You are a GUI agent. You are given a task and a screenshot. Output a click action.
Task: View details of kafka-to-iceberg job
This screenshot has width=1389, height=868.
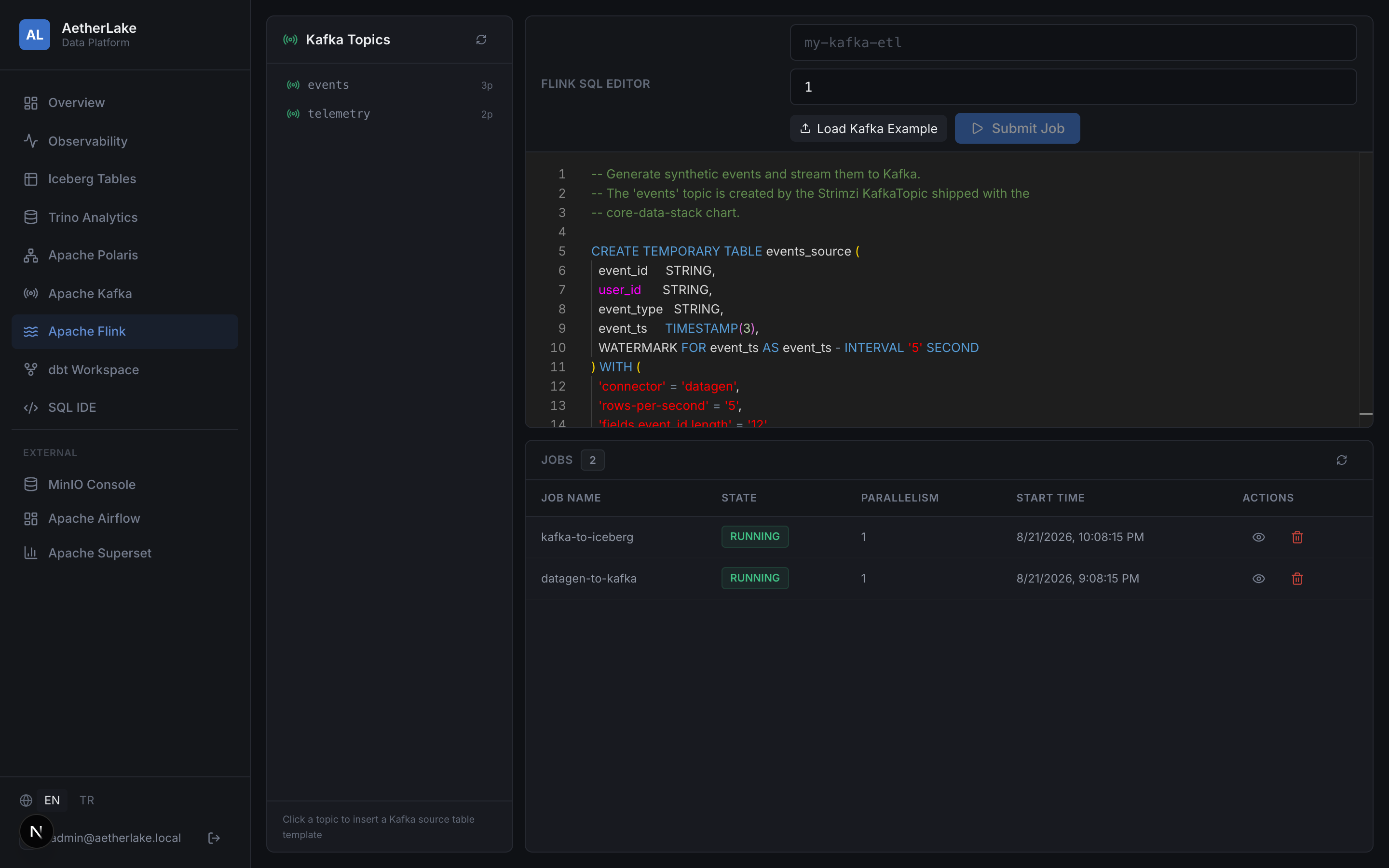[1258, 537]
